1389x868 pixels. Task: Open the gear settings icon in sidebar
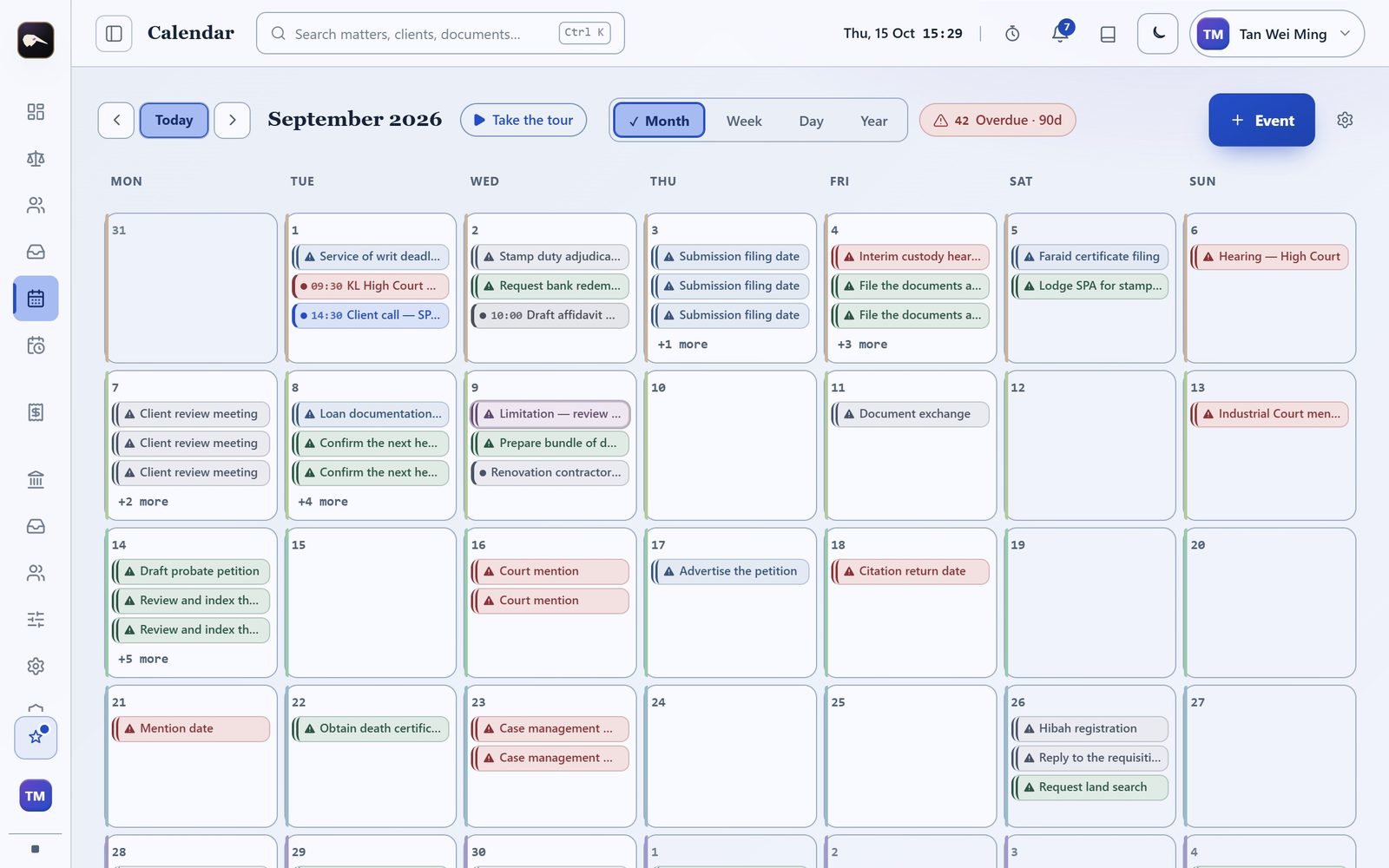(36, 666)
